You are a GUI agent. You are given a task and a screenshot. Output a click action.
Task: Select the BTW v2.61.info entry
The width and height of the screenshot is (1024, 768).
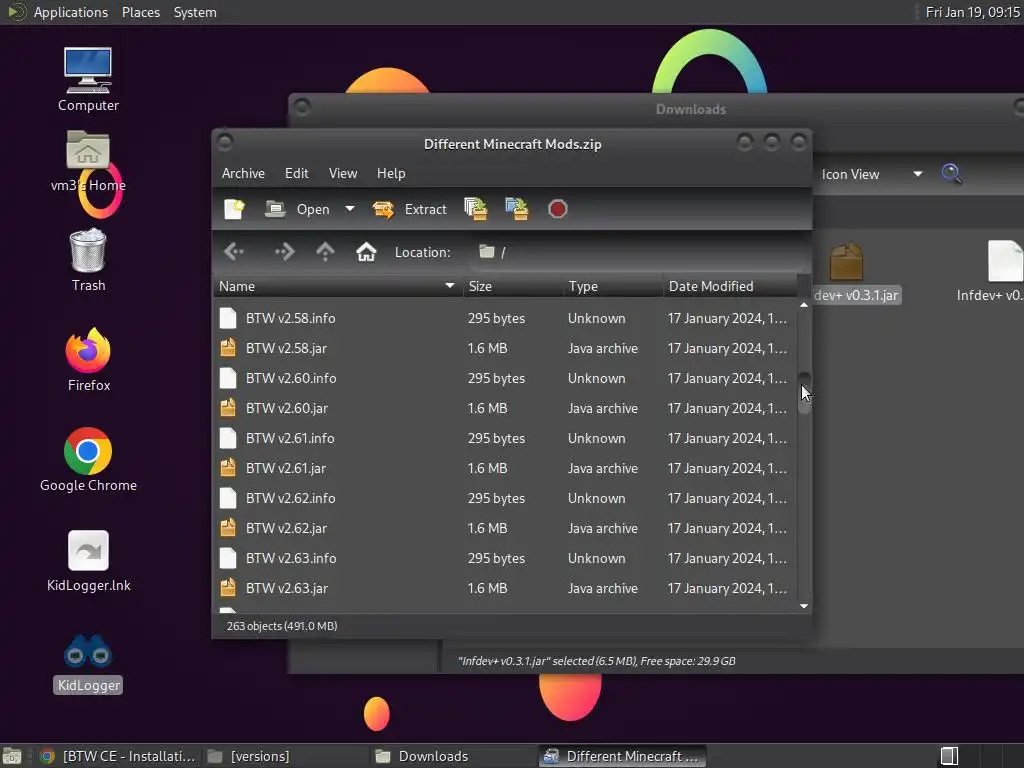(505, 438)
